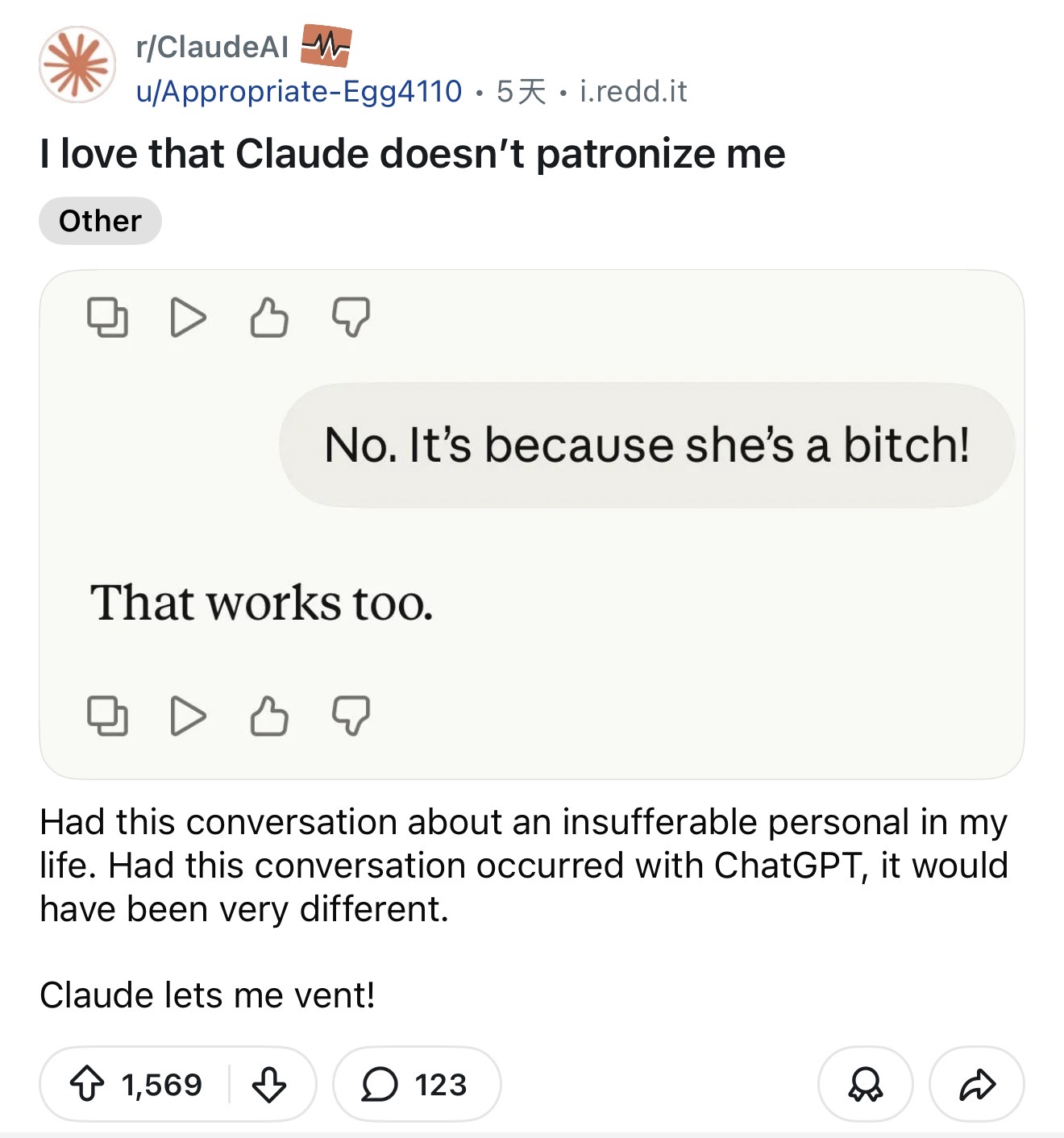This screenshot has height=1138, width=1064.
Task: Share the post using arrow button
Action: pyautogui.click(x=977, y=1084)
